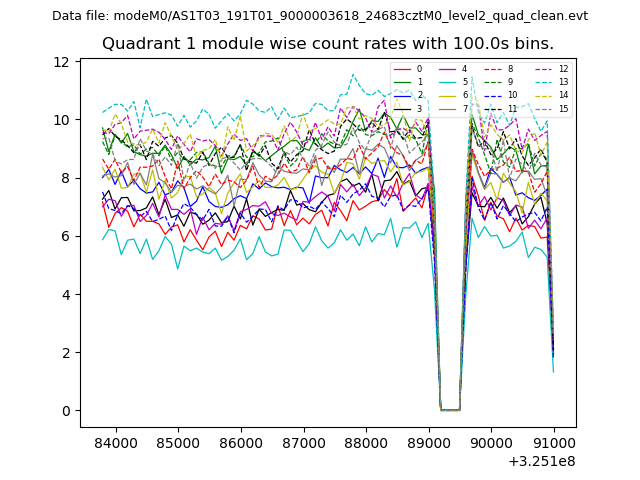
Task: Click the cyan module 5 legend line
Action: [446, 82]
